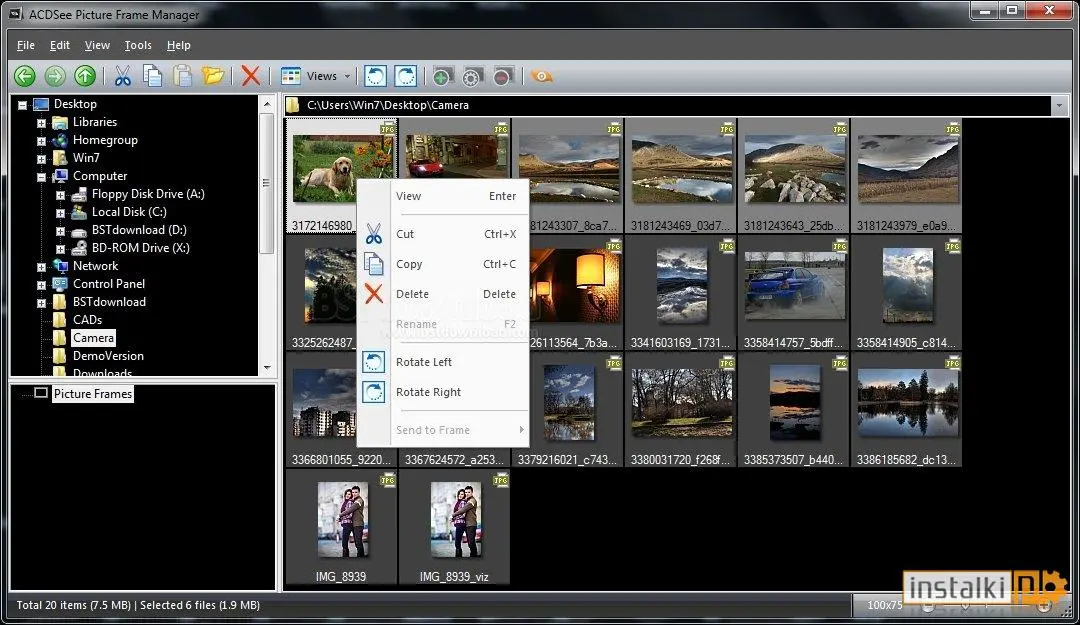Open the File menu
The image size is (1080, 625).
click(x=25, y=45)
